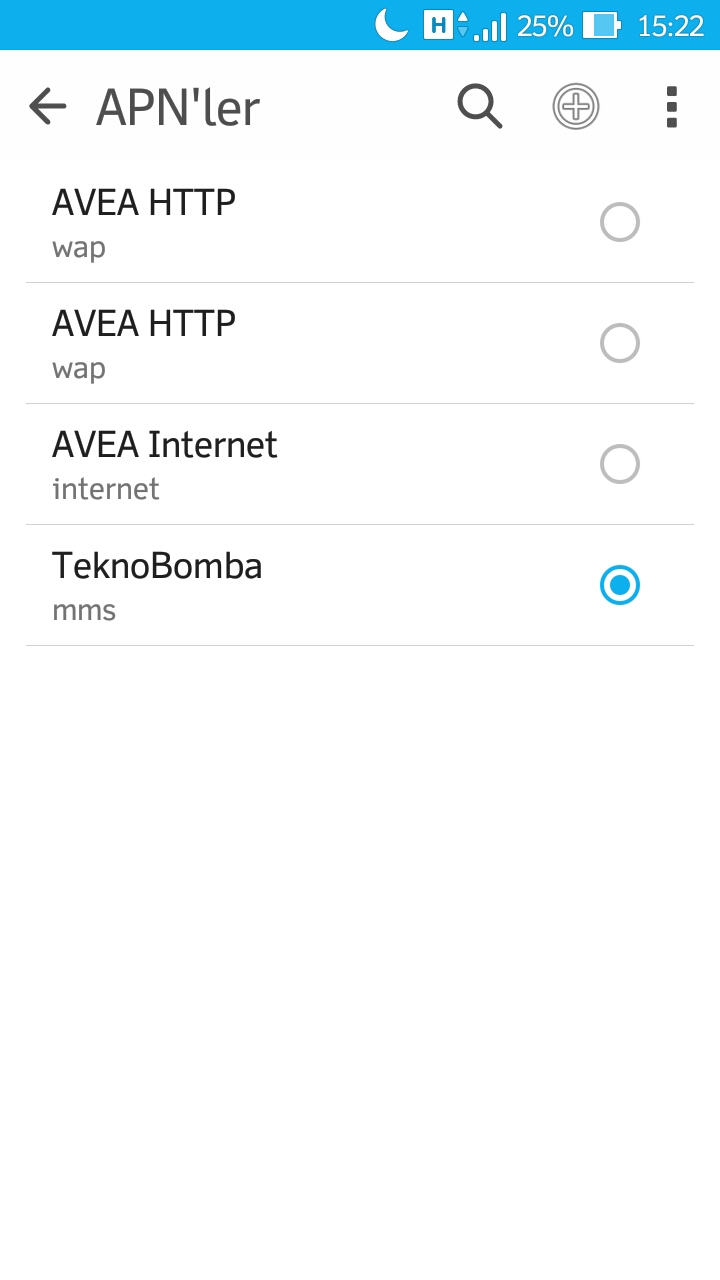Tap the internet subtitle under AVEA Internet

tap(106, 489)
